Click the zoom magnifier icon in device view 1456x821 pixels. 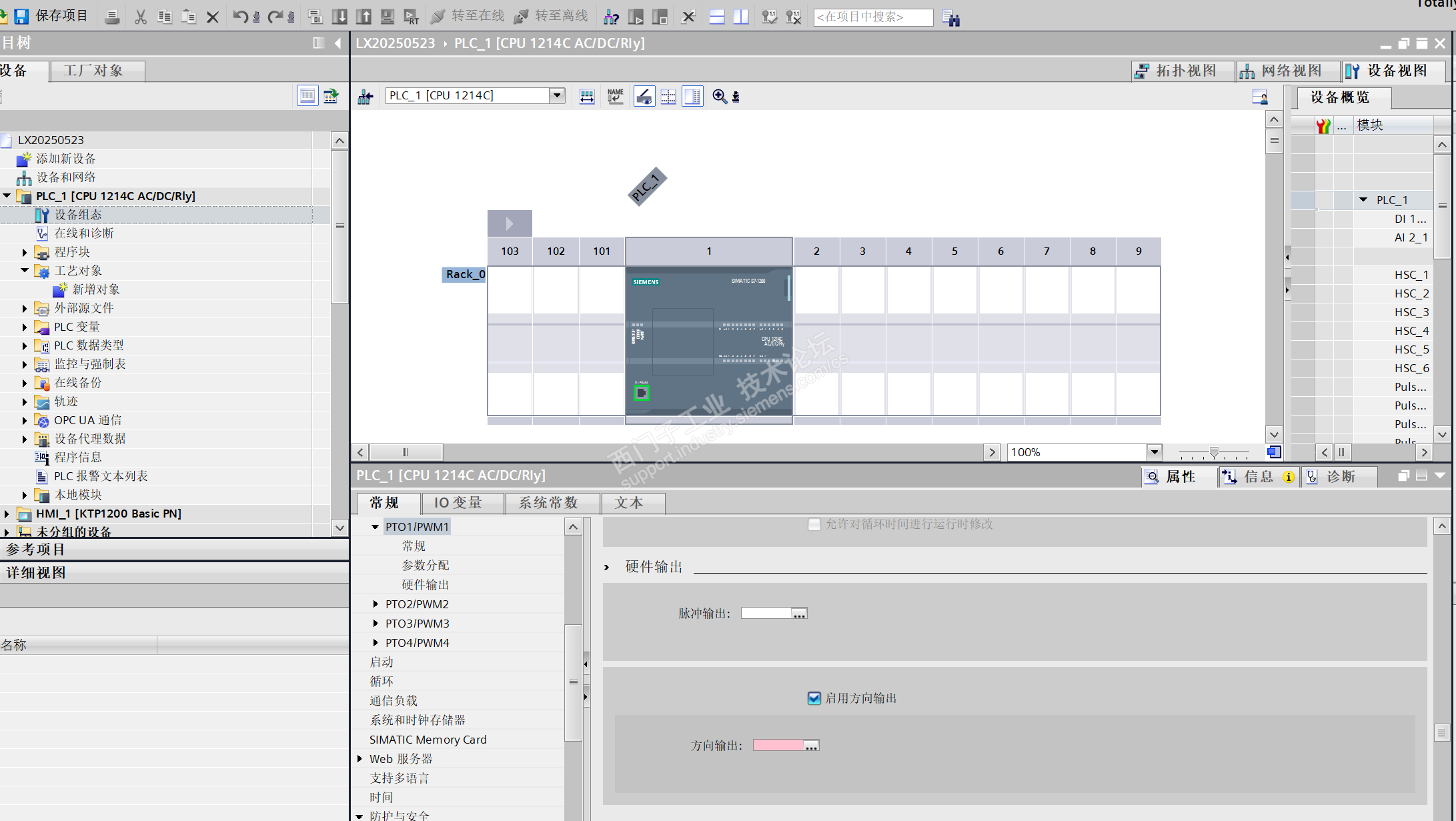pos(720,96)
